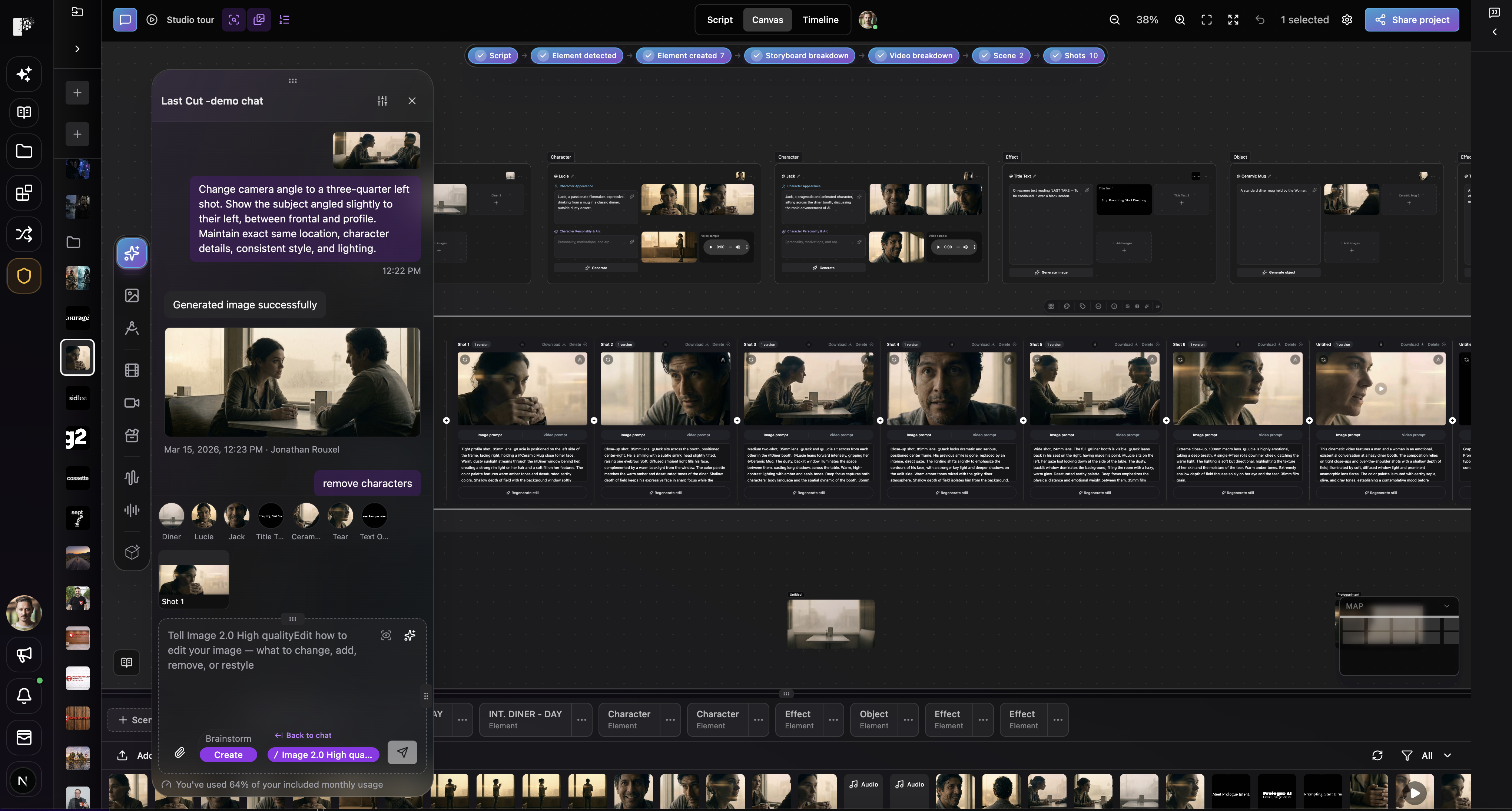Select the Element detected step
The width and height of the screenshot is (1512, 811).
click(x=577, y=55)
